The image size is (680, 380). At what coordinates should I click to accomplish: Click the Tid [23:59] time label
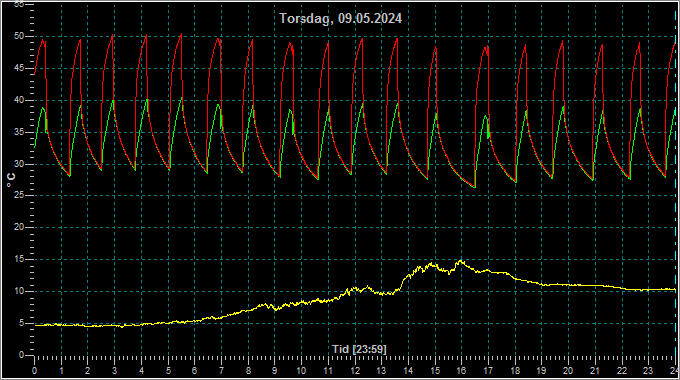click(x=359, y=349)
